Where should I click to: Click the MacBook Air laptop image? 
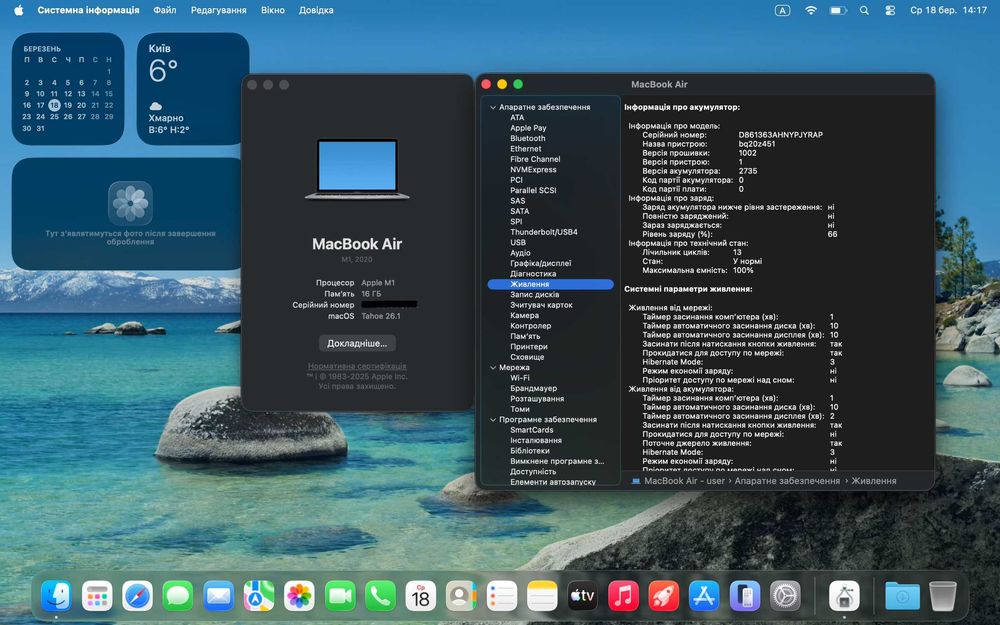click(x=357, y=169)
